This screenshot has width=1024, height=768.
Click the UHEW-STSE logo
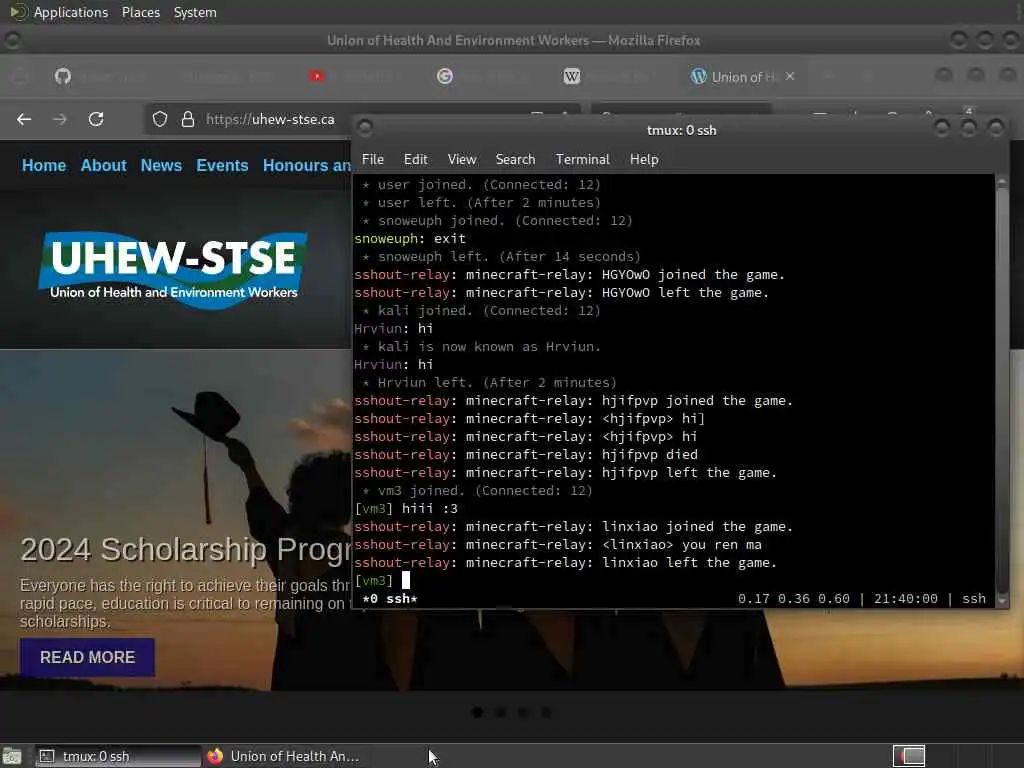coord(173,270)
